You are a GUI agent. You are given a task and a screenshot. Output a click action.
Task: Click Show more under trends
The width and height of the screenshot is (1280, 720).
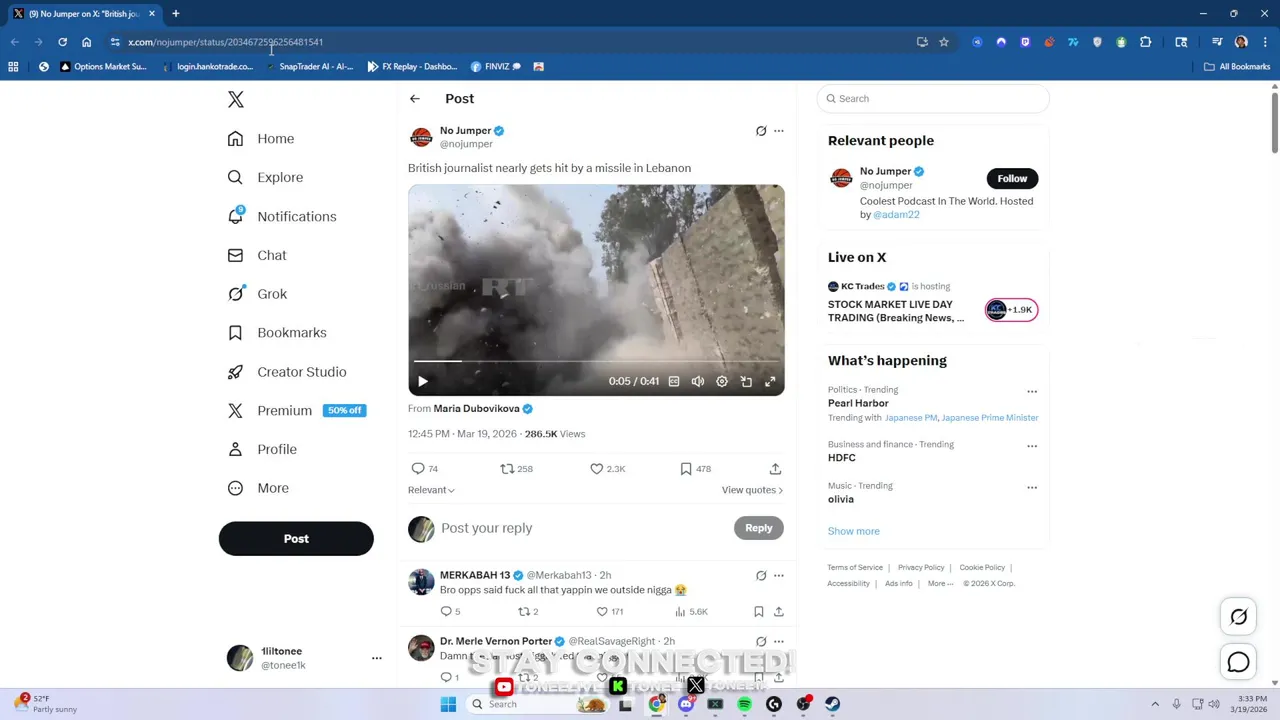point(854,531)
